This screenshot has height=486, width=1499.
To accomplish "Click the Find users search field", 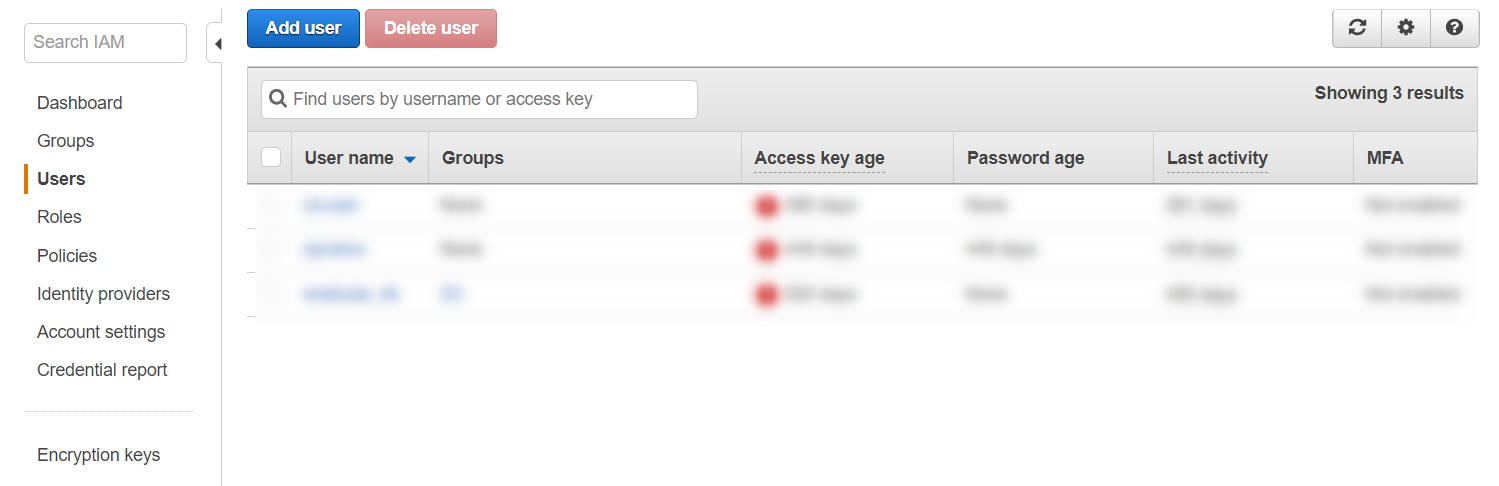I will pos(490,99).
